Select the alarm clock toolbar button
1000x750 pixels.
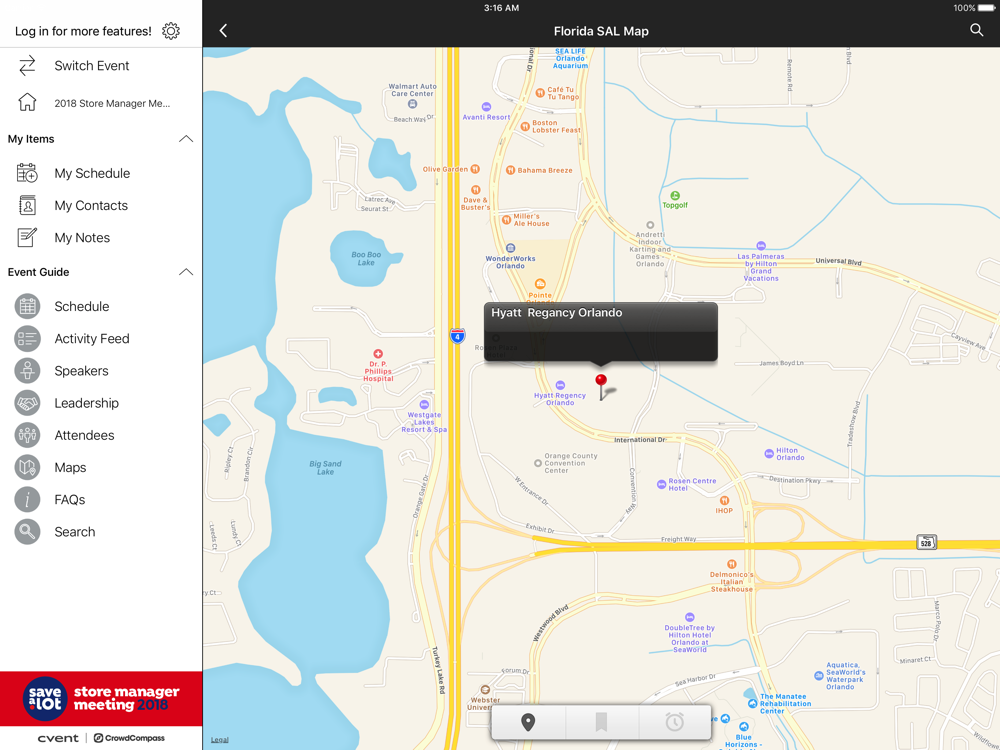674,722
